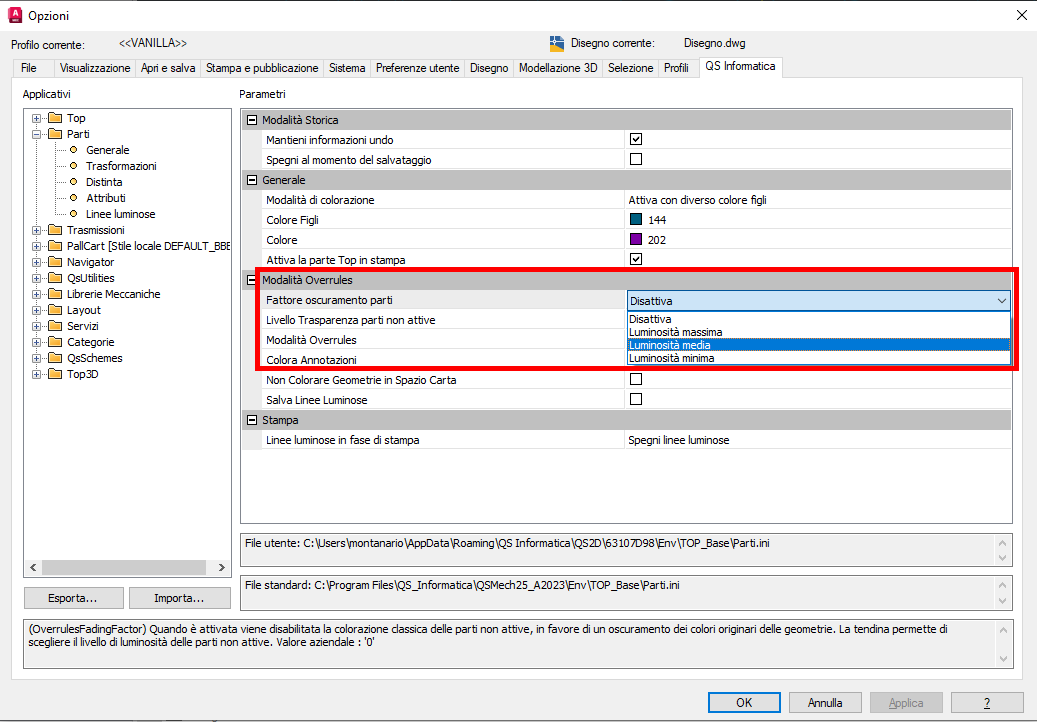Click the QsSchemes folder icon
Viewport: 1037px width, 722px height.
pos(55,358)
